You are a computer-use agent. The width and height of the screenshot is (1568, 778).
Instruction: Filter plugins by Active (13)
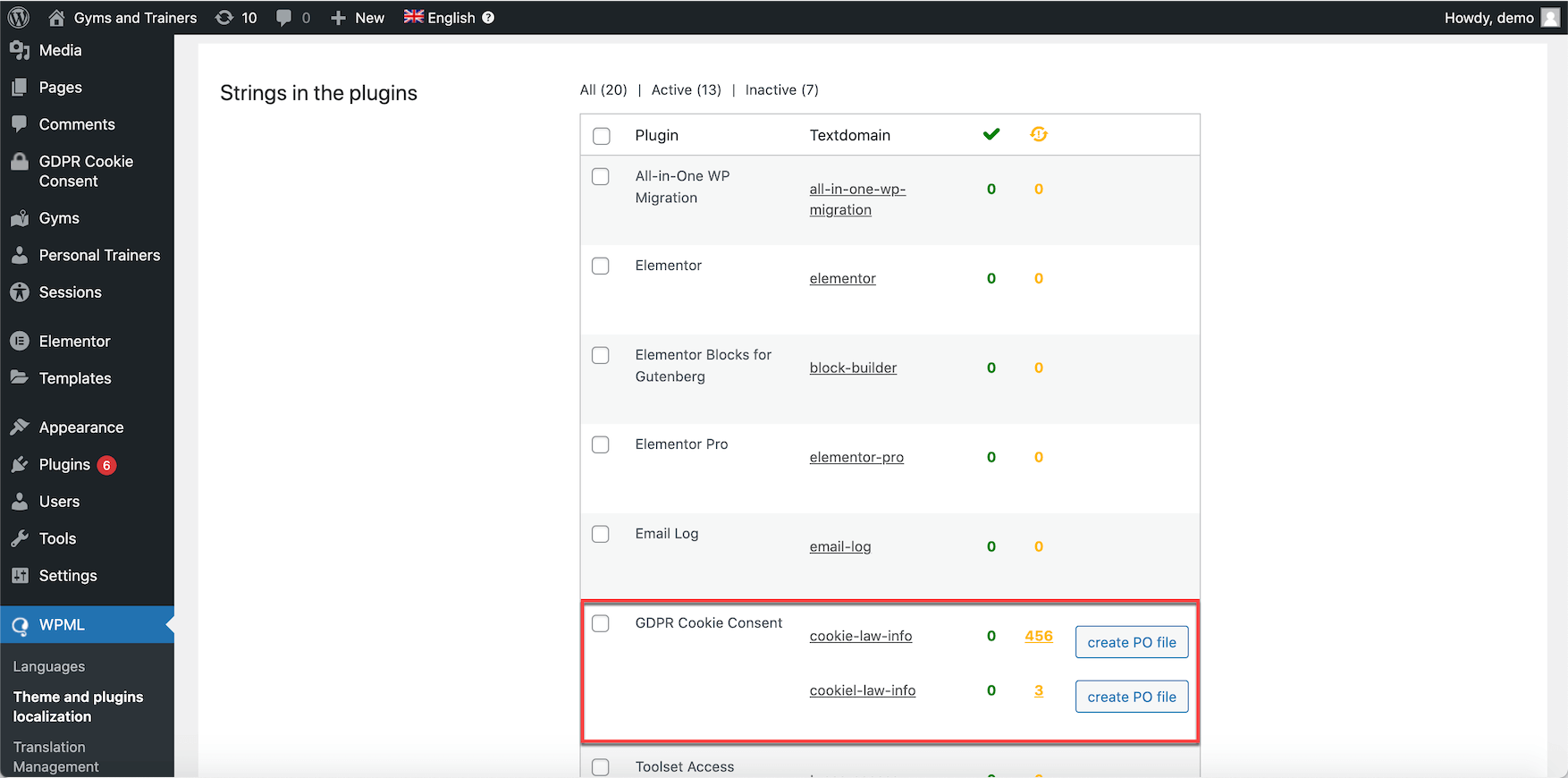[x=687, y=89]
